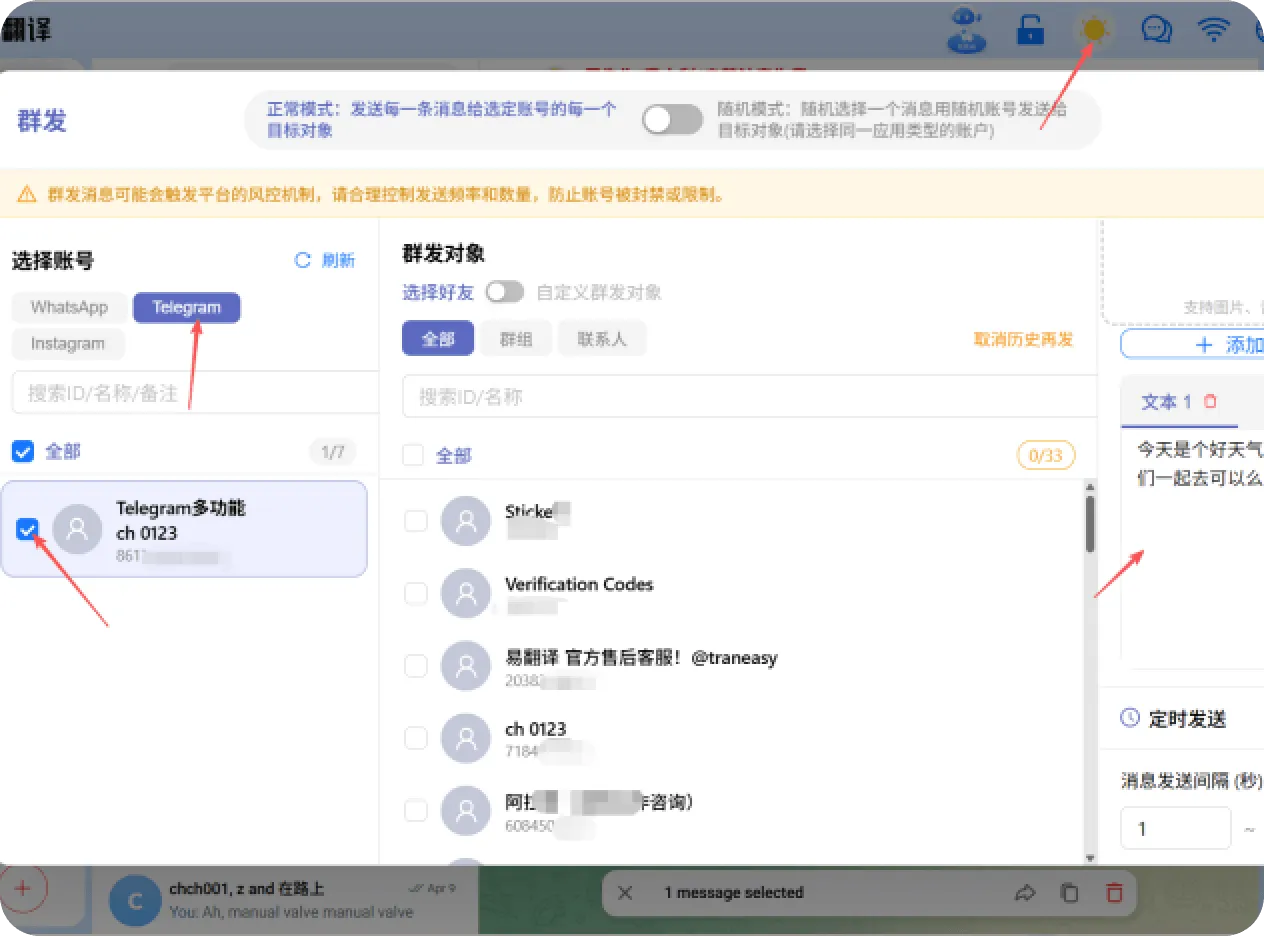The width and height of the screenshot is (1264, 936).
Task: Click the Sticke contact avatar
Action: 465,520
